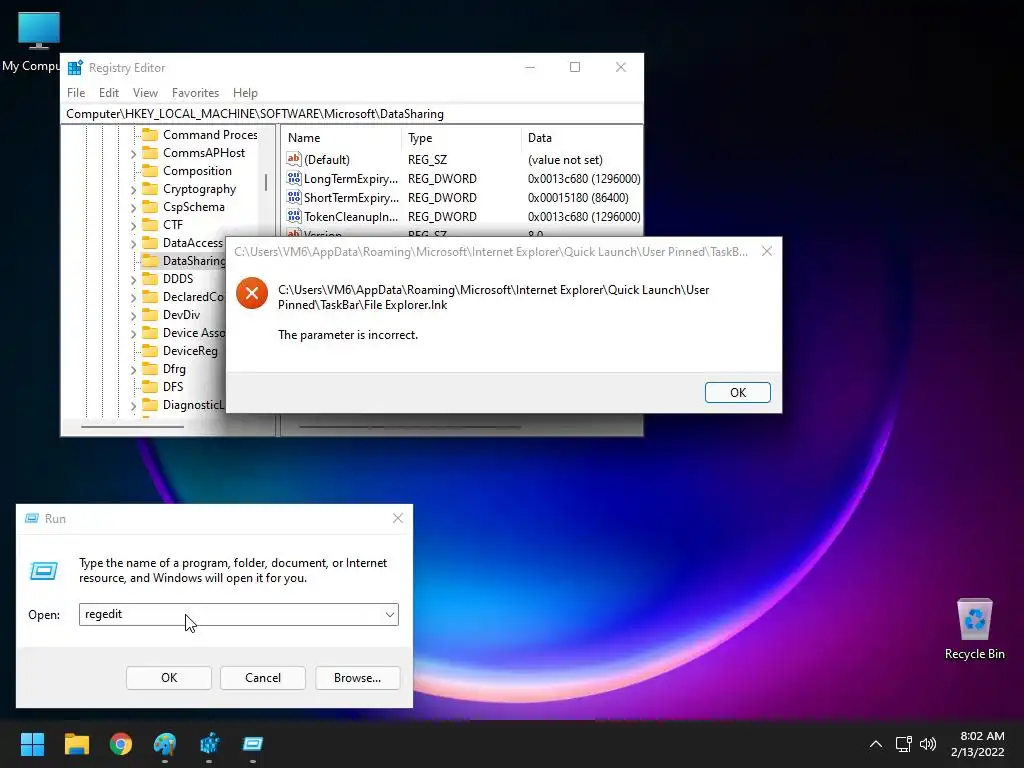This screenshot has height=768, width=1024.
Task: Select the DataSharing key in the tree
Action: pos(193,261)
